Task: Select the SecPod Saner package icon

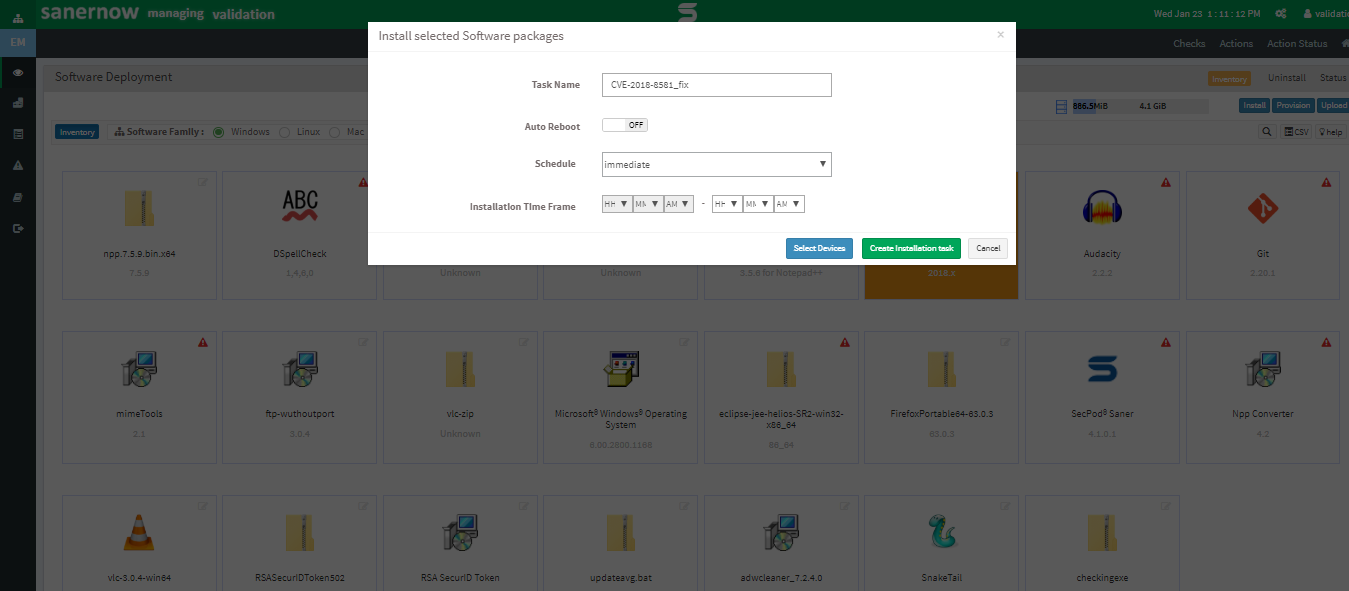Action: tap(1102, 370)
